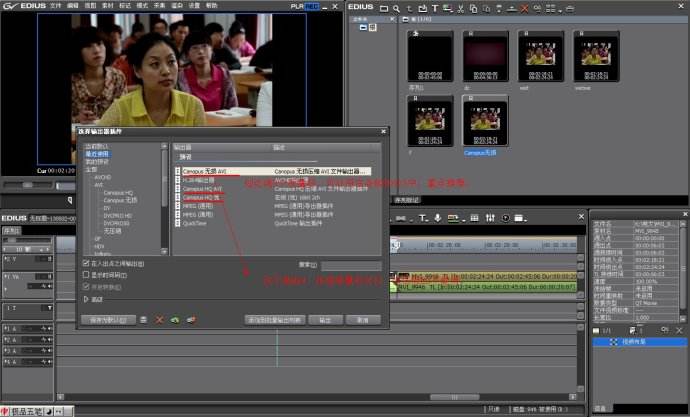Expand the 高级 disclosure triangle
The width and height of the screenshot is (690, 417).
pos(85,298)
